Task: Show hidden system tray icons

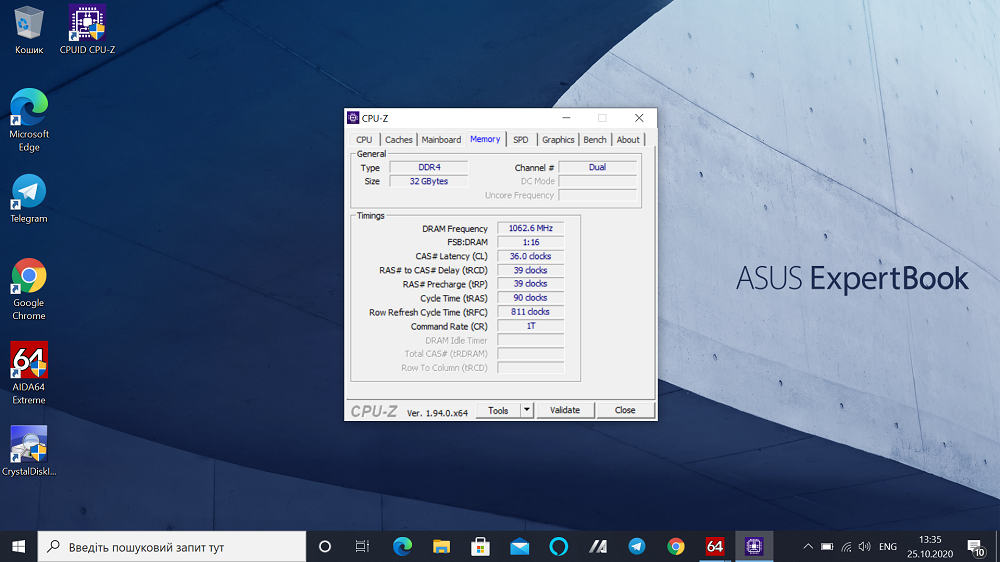Action: [x=807, y=547]
